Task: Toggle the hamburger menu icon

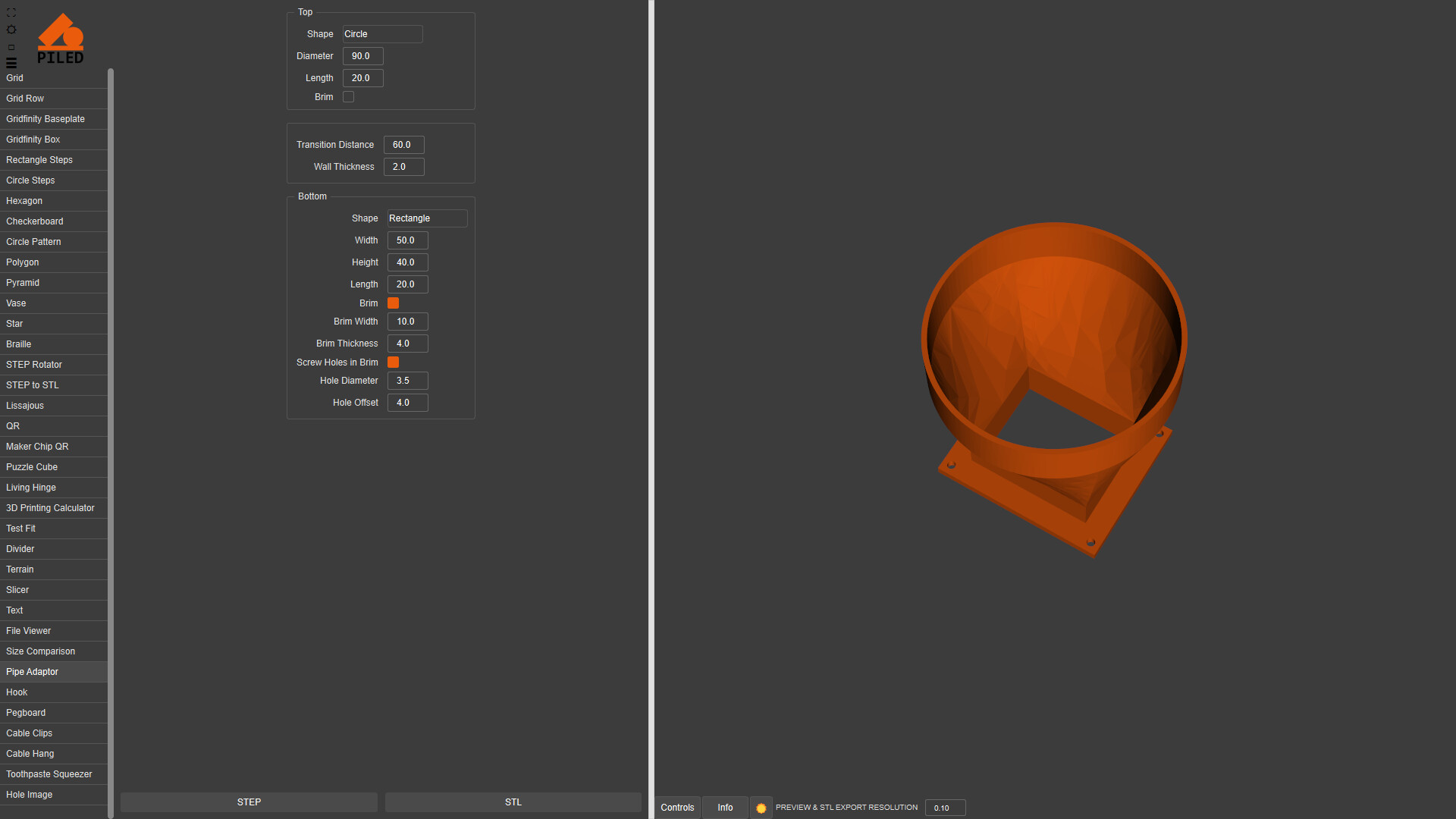Action: coord(11,63)
